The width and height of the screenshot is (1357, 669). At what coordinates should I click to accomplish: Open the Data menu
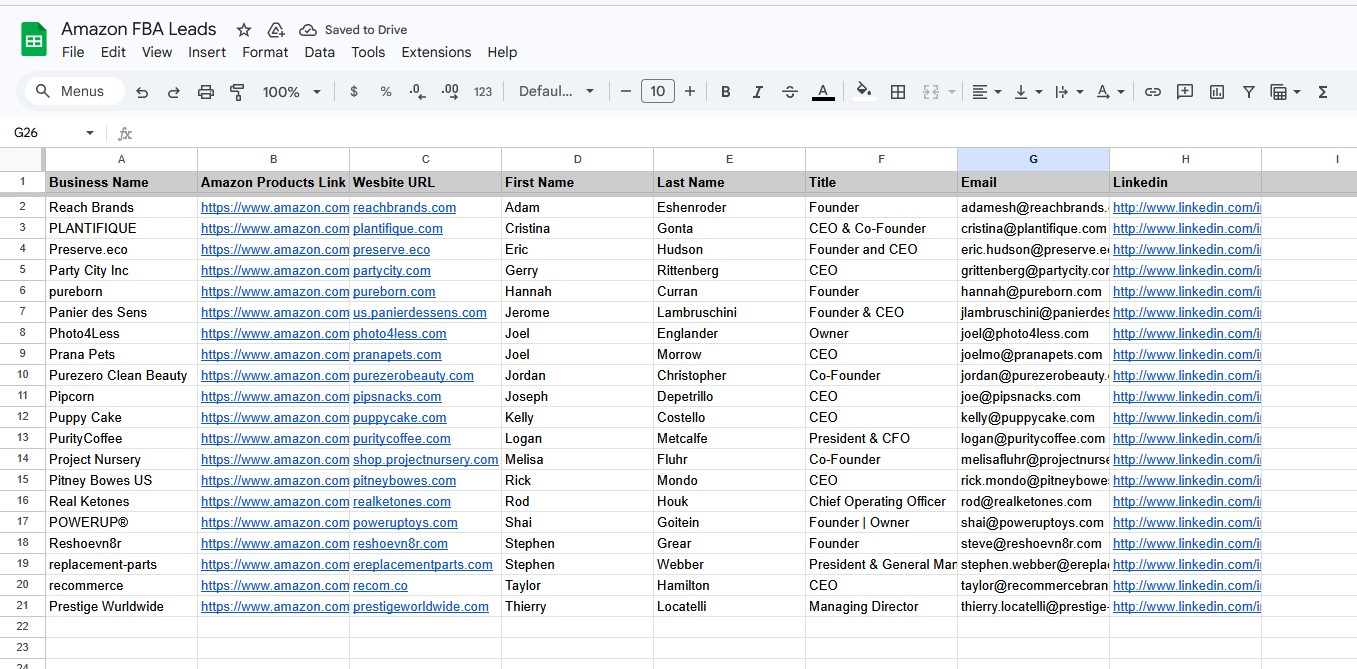coord(320,52)
